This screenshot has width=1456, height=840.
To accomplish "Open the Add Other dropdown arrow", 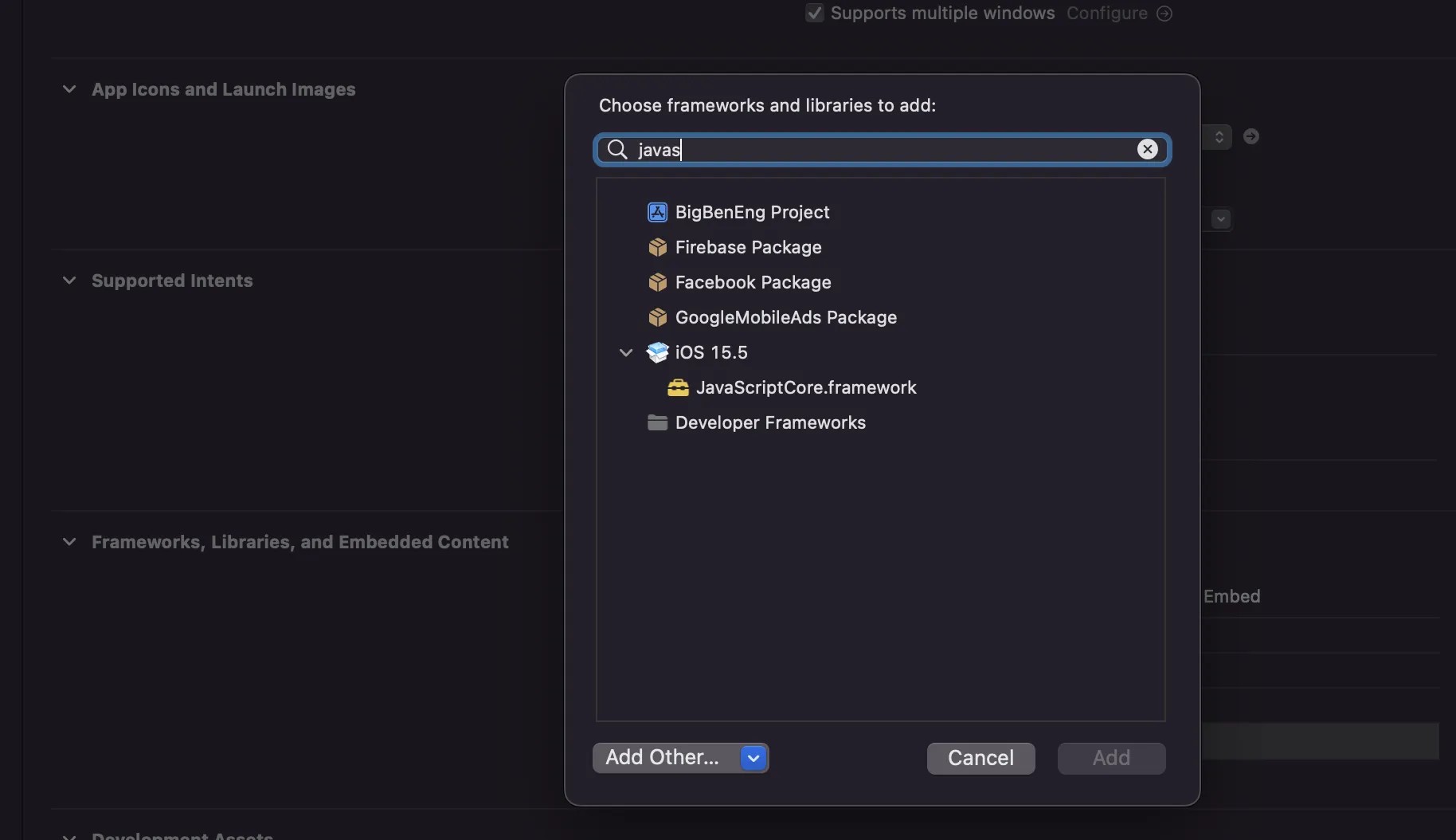I will click(x=753, y=758).
